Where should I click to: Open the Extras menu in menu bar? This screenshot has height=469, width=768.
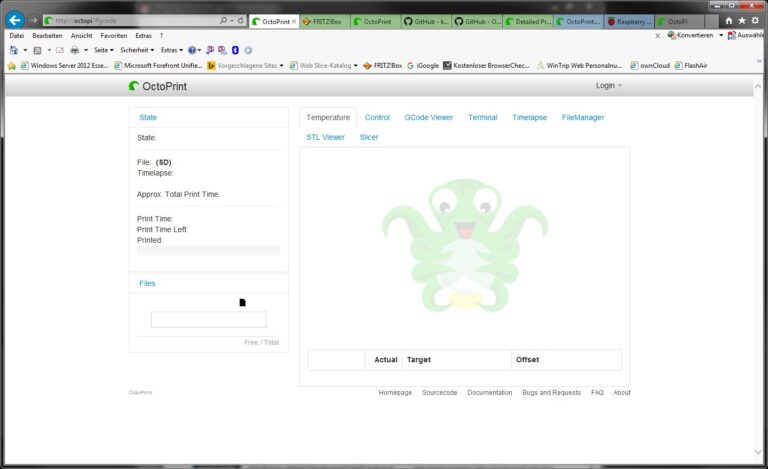click(x=144, y=36)
